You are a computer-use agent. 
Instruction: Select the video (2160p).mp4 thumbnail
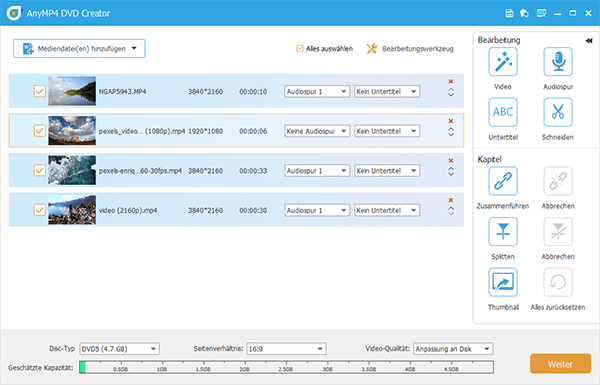tap(72, 210)
